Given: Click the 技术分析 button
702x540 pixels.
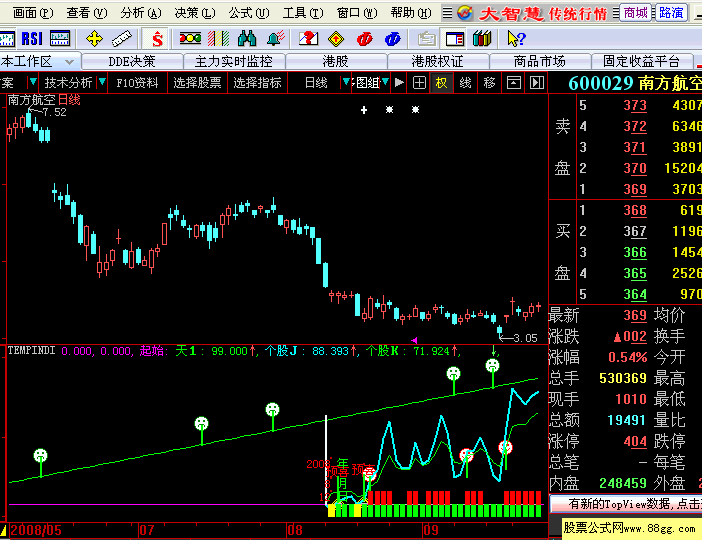Looking at the screenshot, I should click(x=68, y=82).
